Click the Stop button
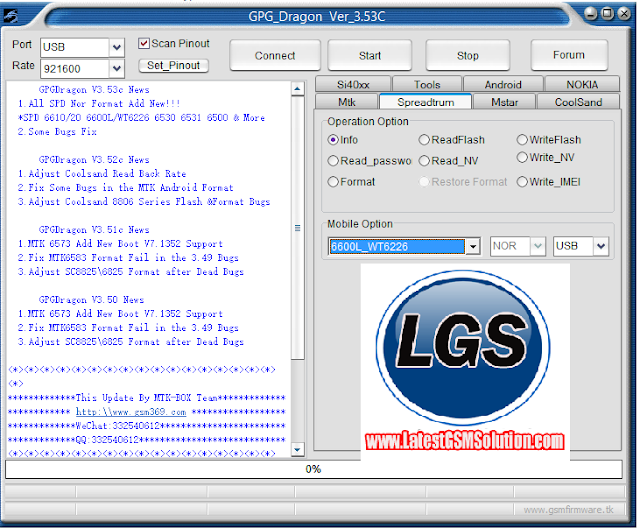 click(468, 55)
